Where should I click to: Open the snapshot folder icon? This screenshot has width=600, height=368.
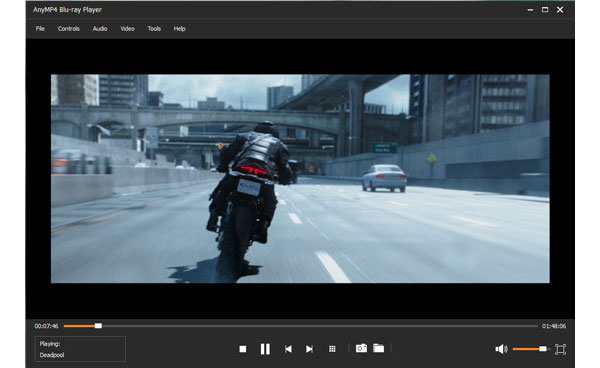[x=378, y=348]
